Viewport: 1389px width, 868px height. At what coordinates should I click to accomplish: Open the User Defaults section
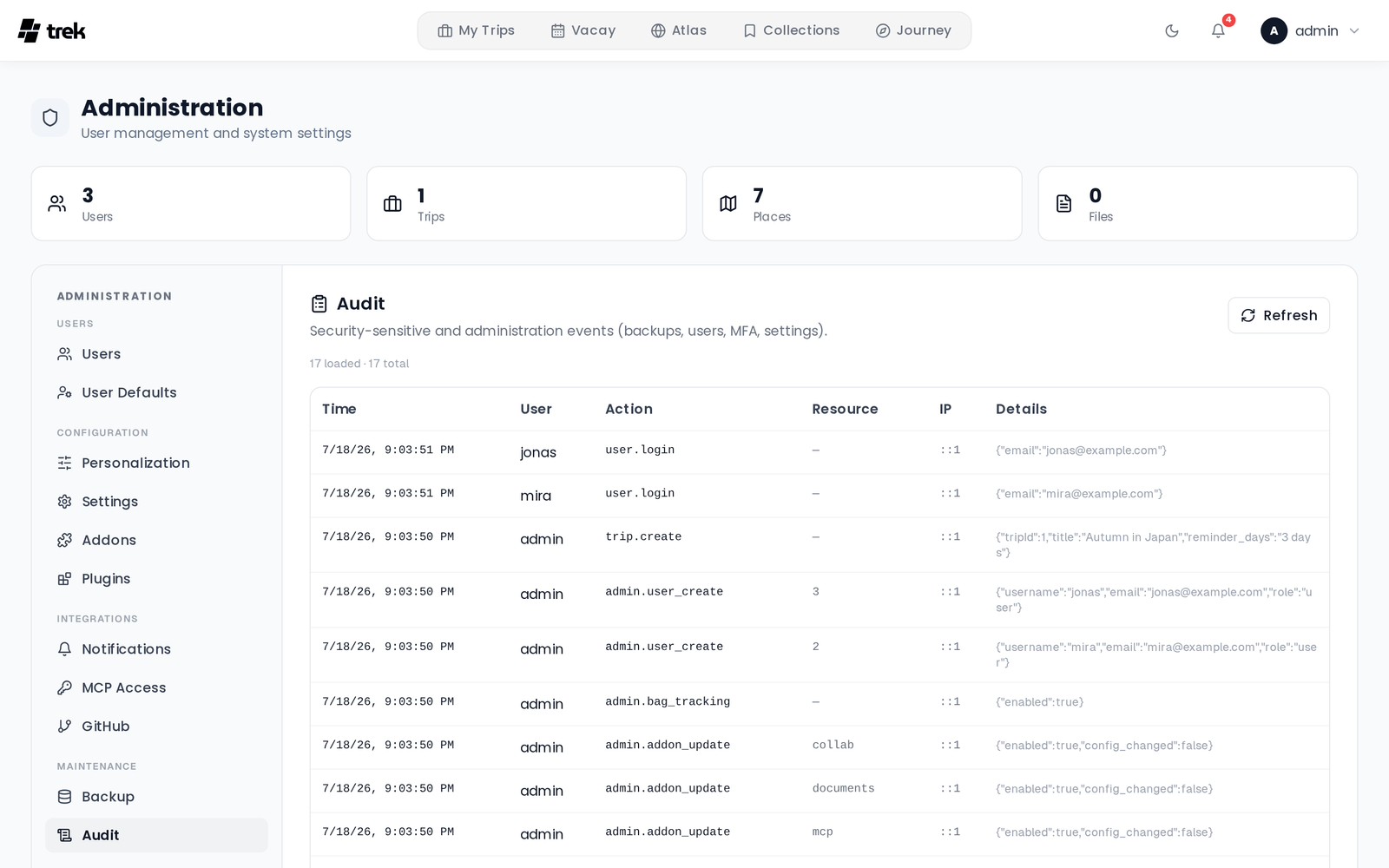point(156,392)
